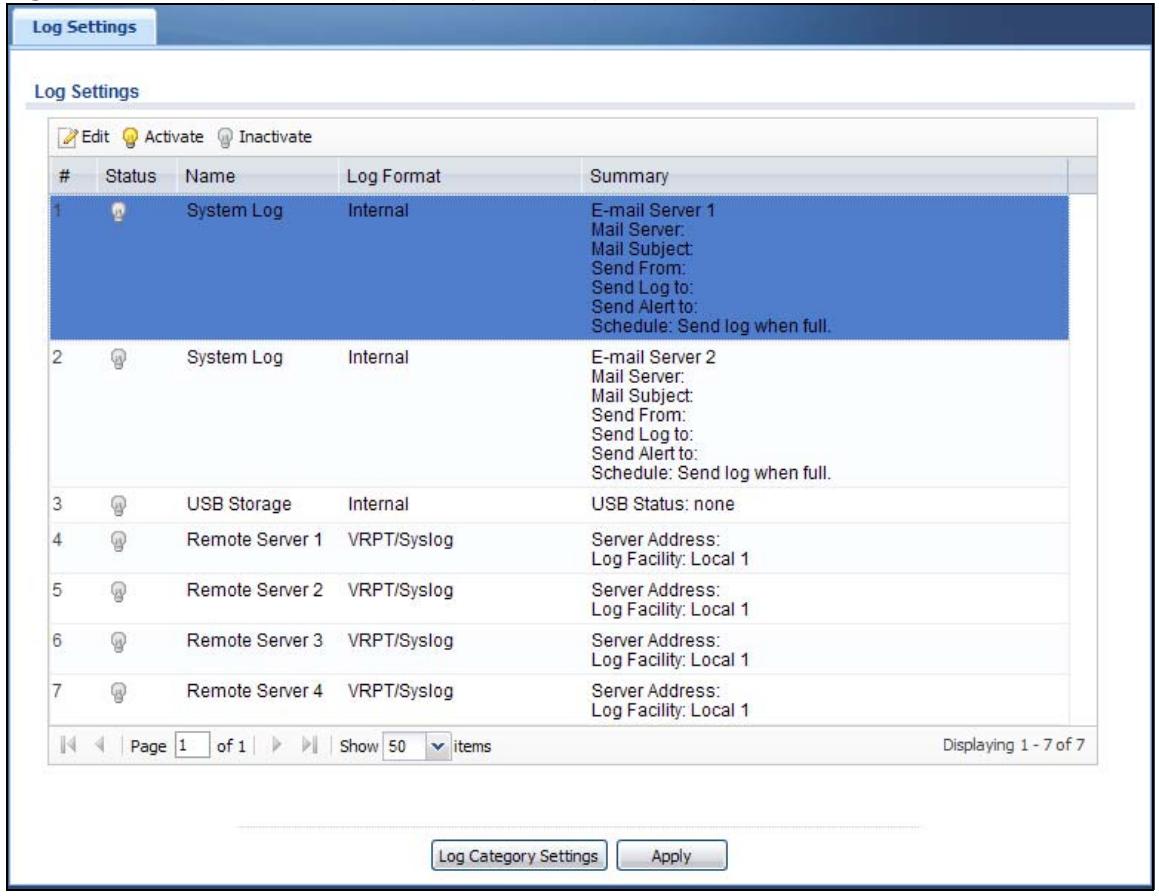Open the Show items count dropdown

438,746
